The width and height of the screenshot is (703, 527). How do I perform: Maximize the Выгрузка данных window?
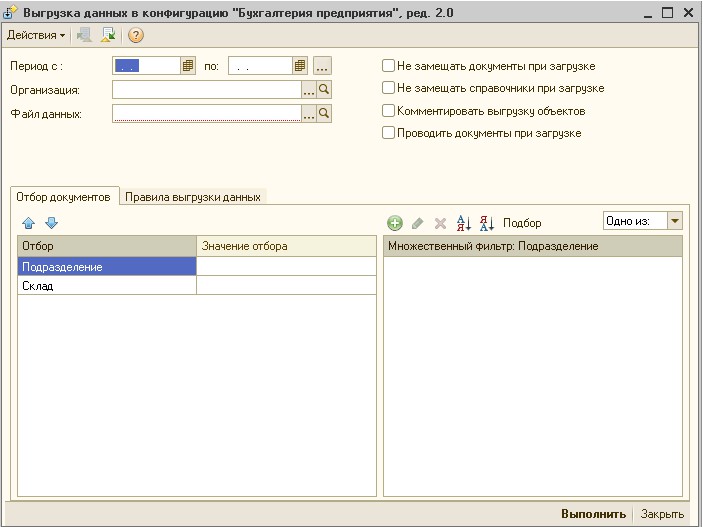pyautogui.click(x=668, y=13)
